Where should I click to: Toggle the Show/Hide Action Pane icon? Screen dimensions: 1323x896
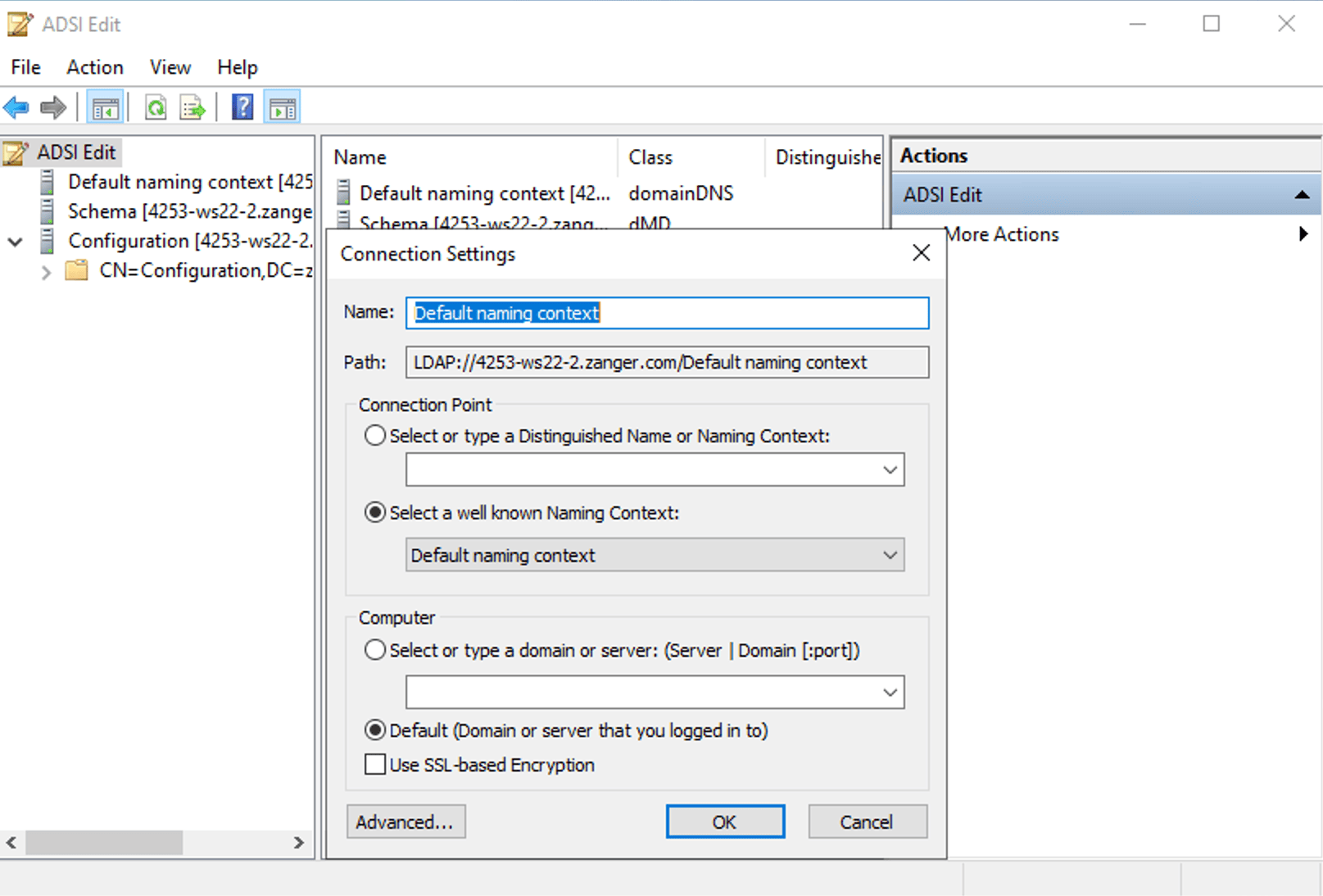(282, 106)
